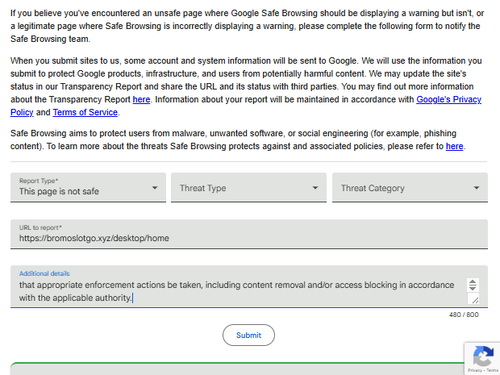Click the 480 / 800 character counter
Viewport: 500px width, 375px height.
(x=464, y=315)
